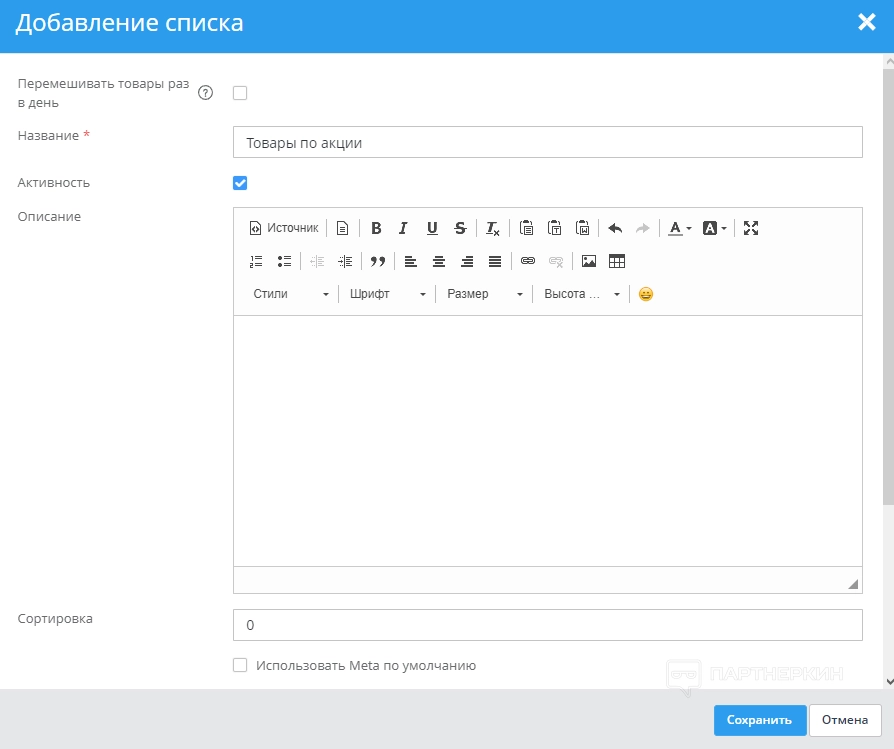Open the 'Стили' dropdown
Screen dimensions: 894x749
[x=290, y=294]
